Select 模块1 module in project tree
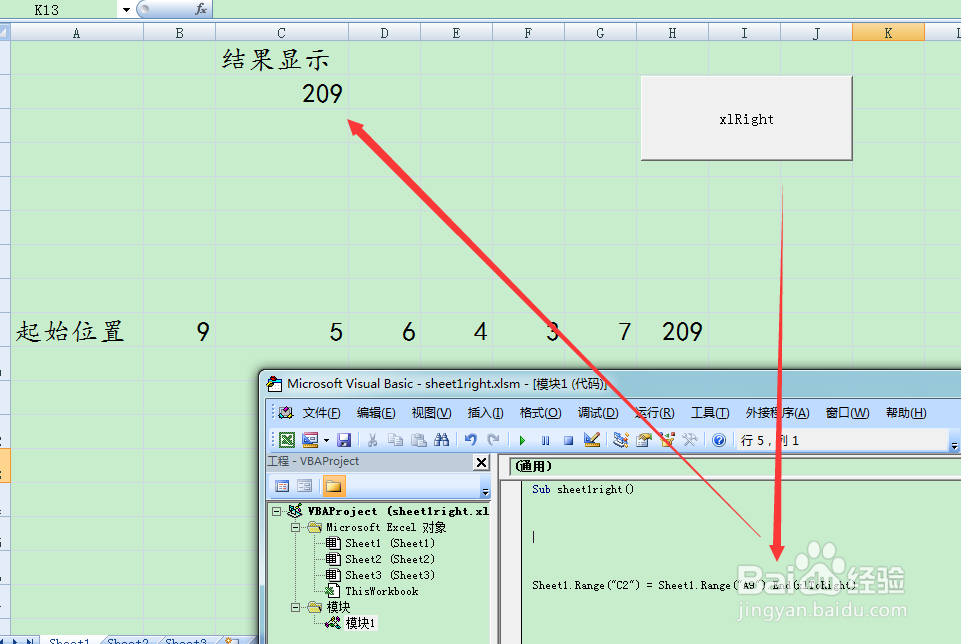Screen dimensions: 961x644 click(360, 623)
